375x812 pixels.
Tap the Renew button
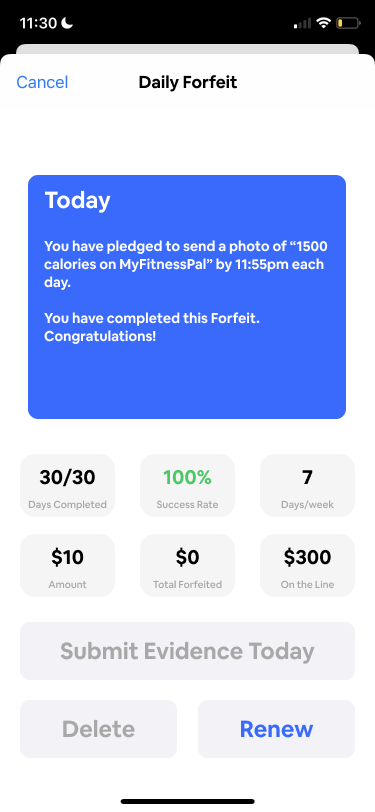pos(276,729)
